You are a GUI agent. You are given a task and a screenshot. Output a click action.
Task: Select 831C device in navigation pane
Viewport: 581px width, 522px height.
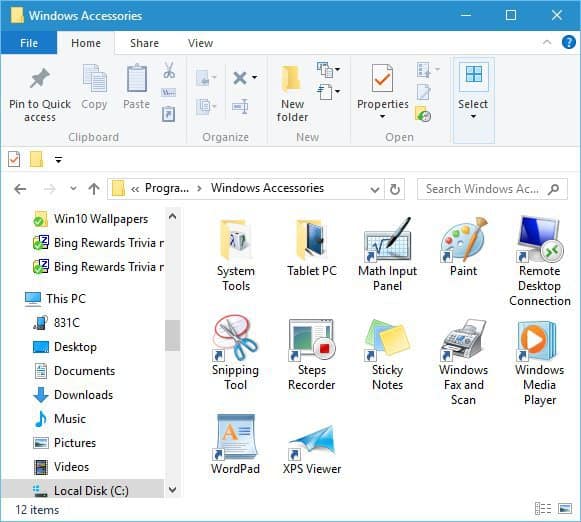56,322
